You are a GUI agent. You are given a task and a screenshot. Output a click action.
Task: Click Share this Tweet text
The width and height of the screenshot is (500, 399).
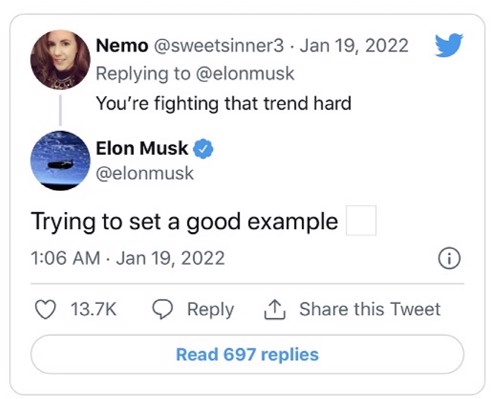coord(370,309)
